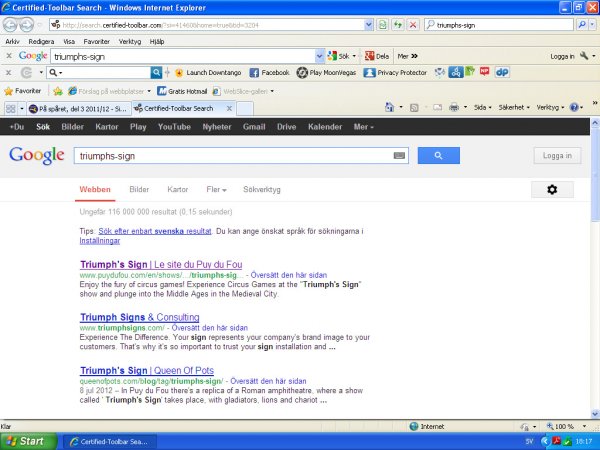Click the Logga in button on Google page

coord(557,156)
